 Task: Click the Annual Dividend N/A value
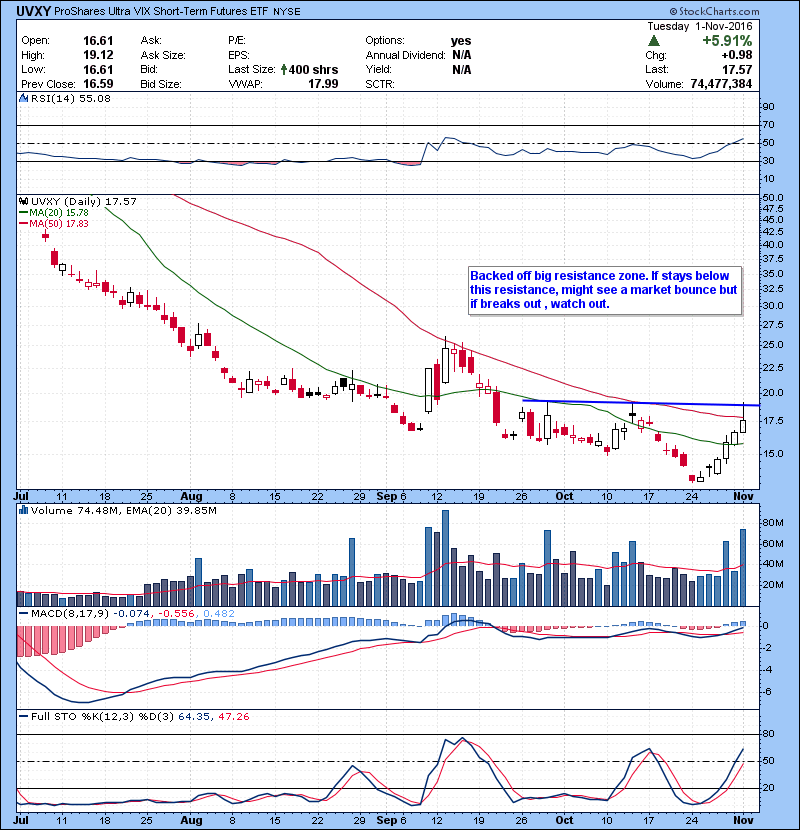tap(462, 55)
